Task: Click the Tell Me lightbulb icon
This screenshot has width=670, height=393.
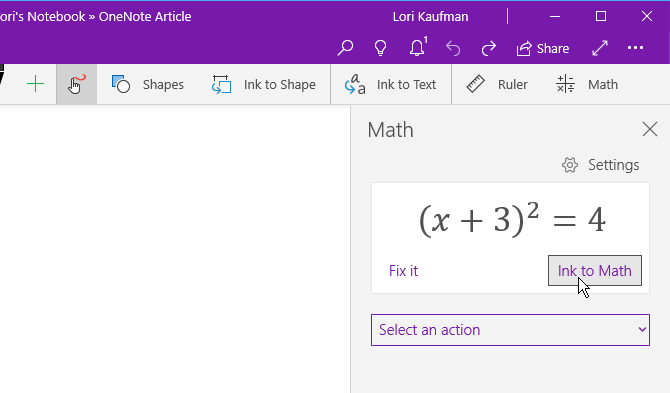Action: coord(380,48)
